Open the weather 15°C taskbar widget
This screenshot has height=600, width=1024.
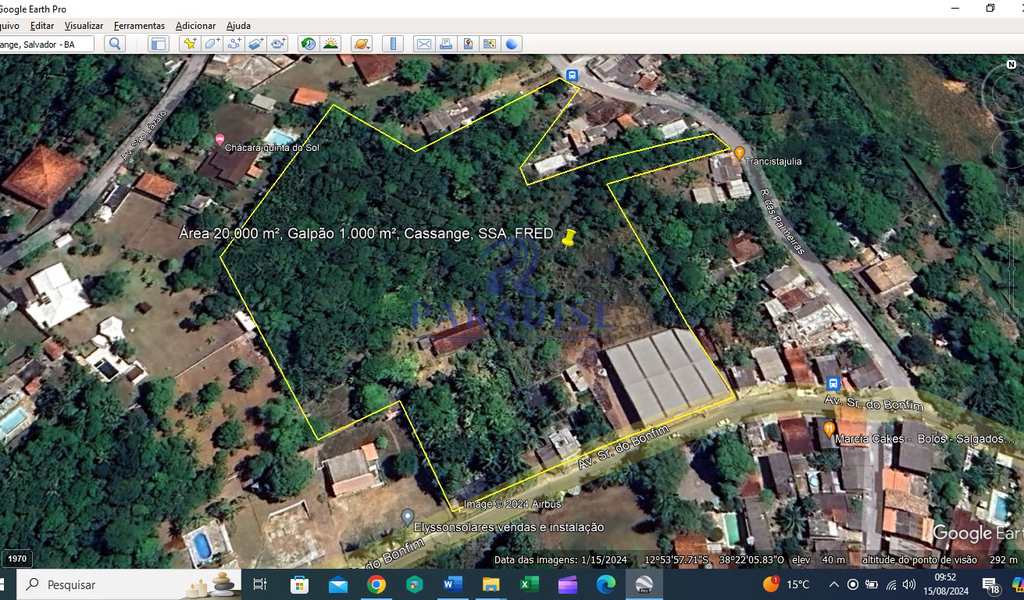786,584
